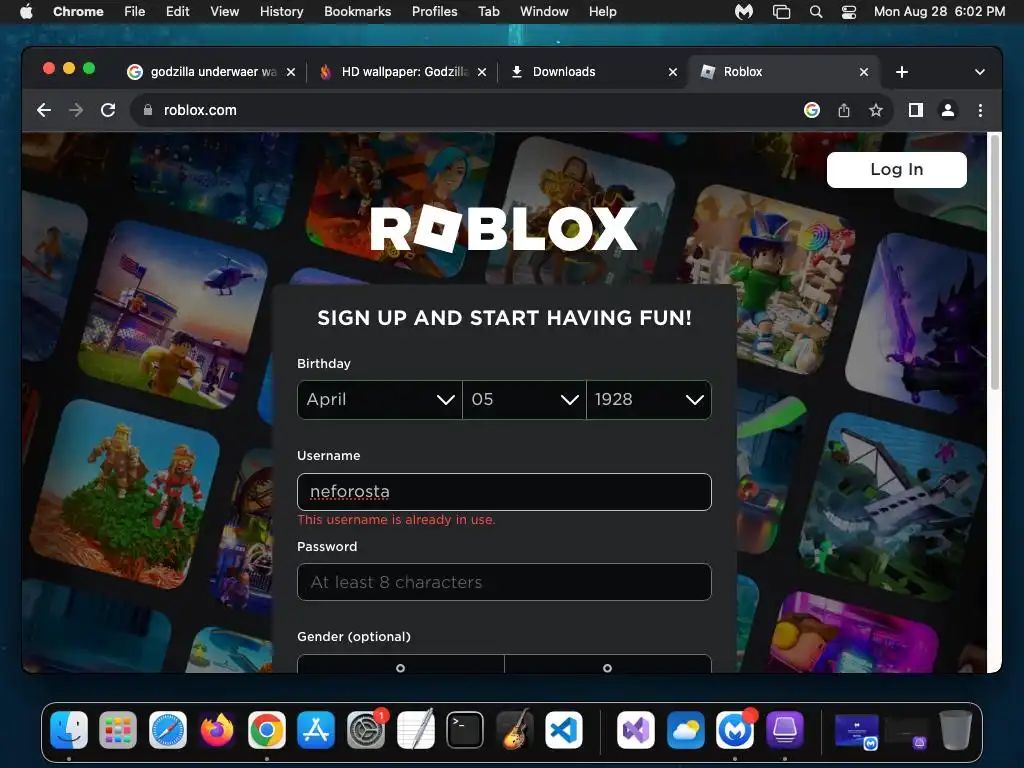
Task: Open Terminal from the Dock
Action: tap(464, 729)
